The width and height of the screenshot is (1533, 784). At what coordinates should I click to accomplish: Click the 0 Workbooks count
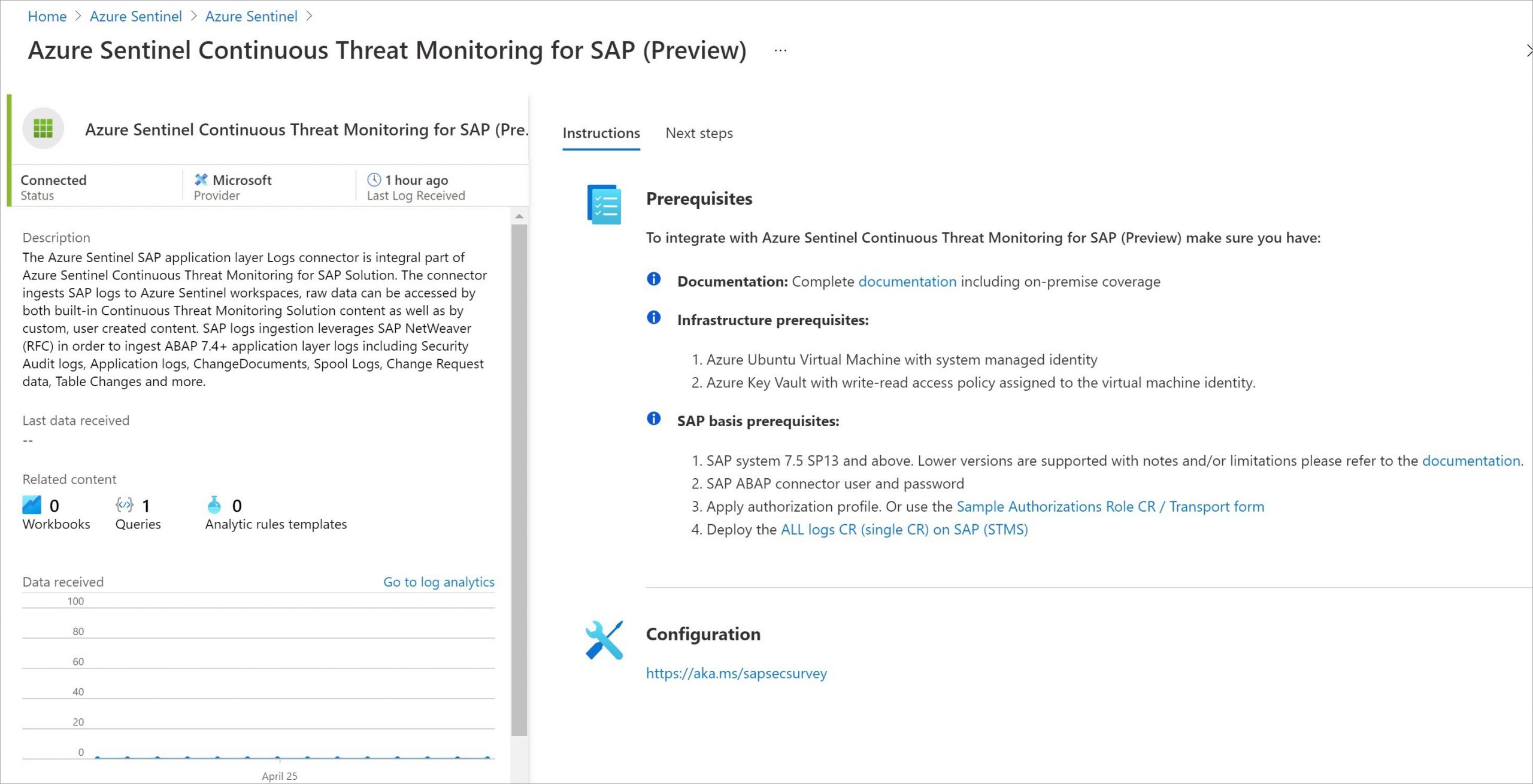(x=54, y=506)
